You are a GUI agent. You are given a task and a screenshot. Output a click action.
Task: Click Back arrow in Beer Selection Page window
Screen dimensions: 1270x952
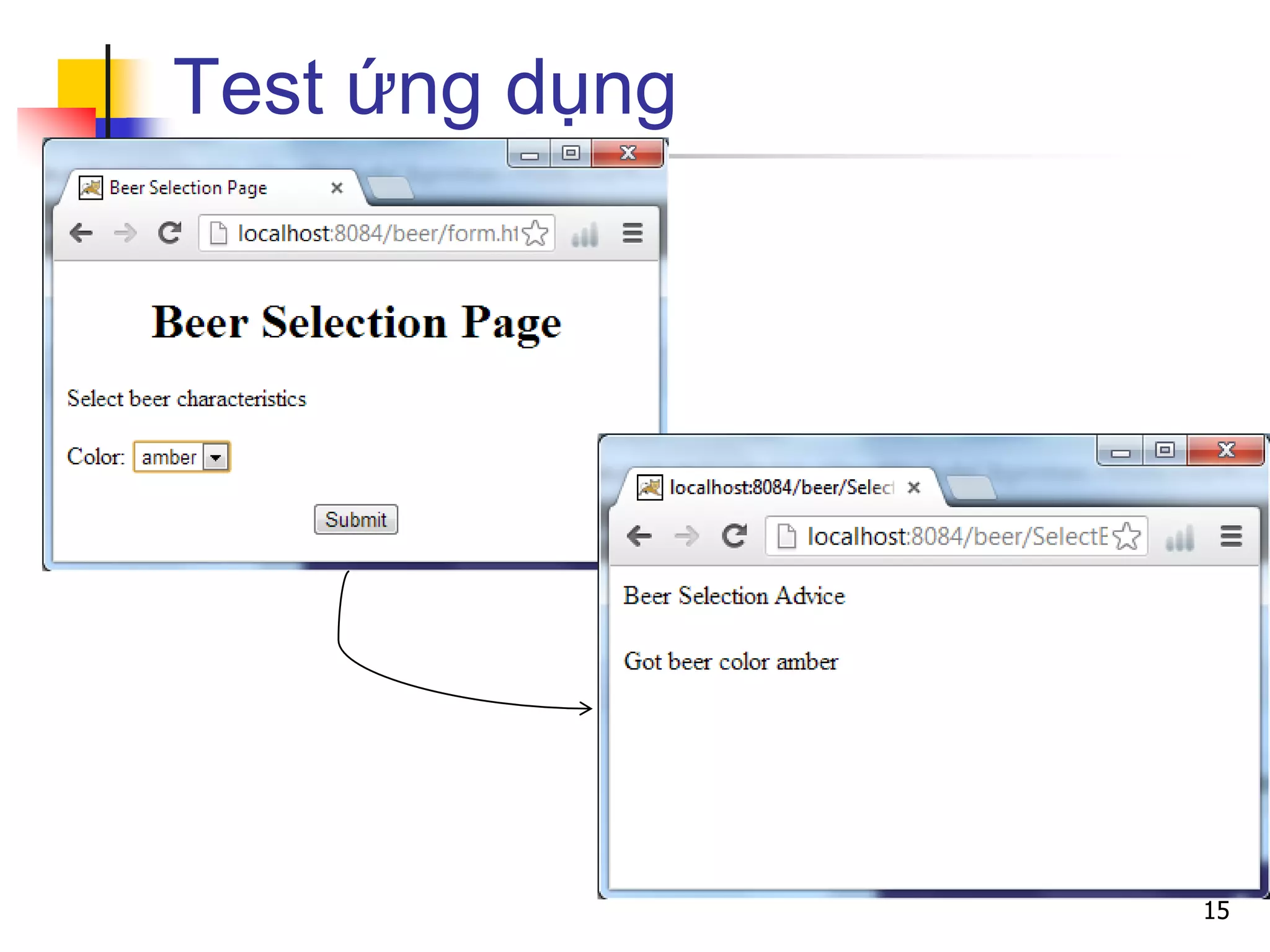(81, 233)
